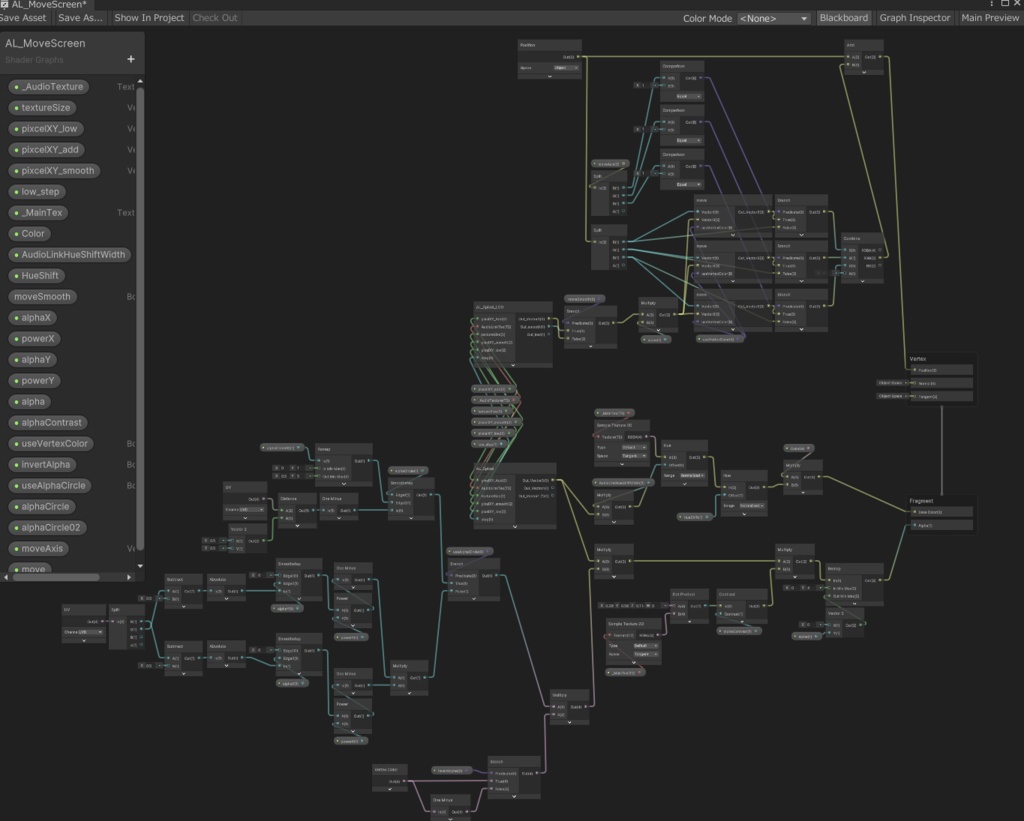Click the Check Out toolbar button
Image resolution: width=1024 pixels, height=821 pixels.
click(215, 18)
